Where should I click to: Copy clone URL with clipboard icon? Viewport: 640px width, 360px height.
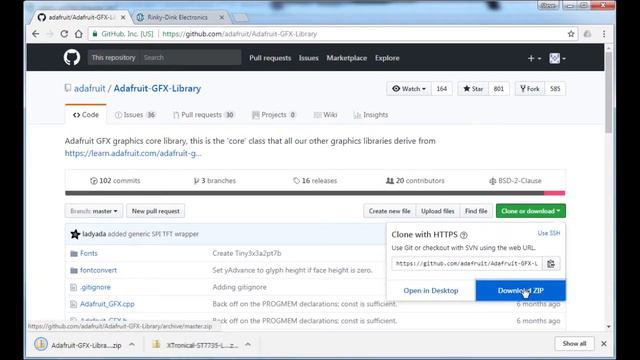click(551, 264)
